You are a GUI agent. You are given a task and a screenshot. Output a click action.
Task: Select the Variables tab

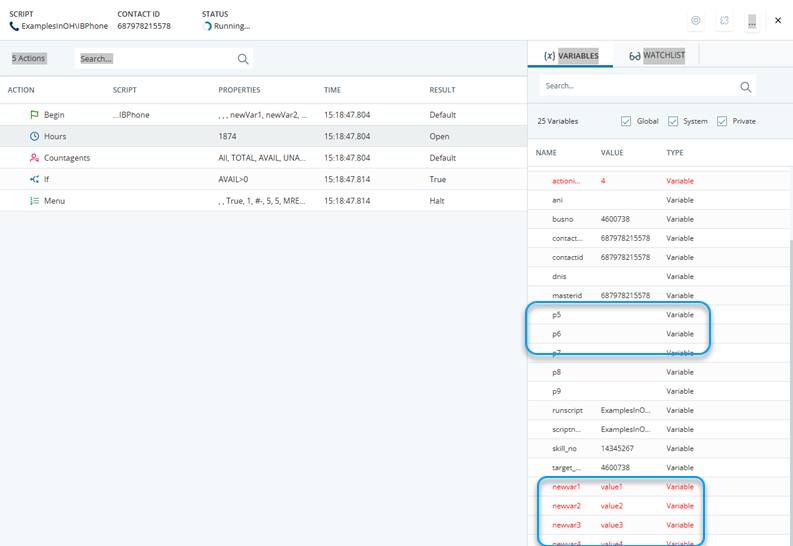(570, 56)
